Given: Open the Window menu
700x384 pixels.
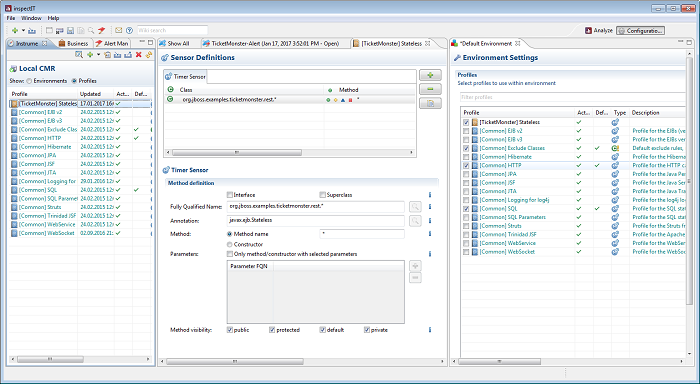Looking at the screenshot, I should click(x=31, y=18).
